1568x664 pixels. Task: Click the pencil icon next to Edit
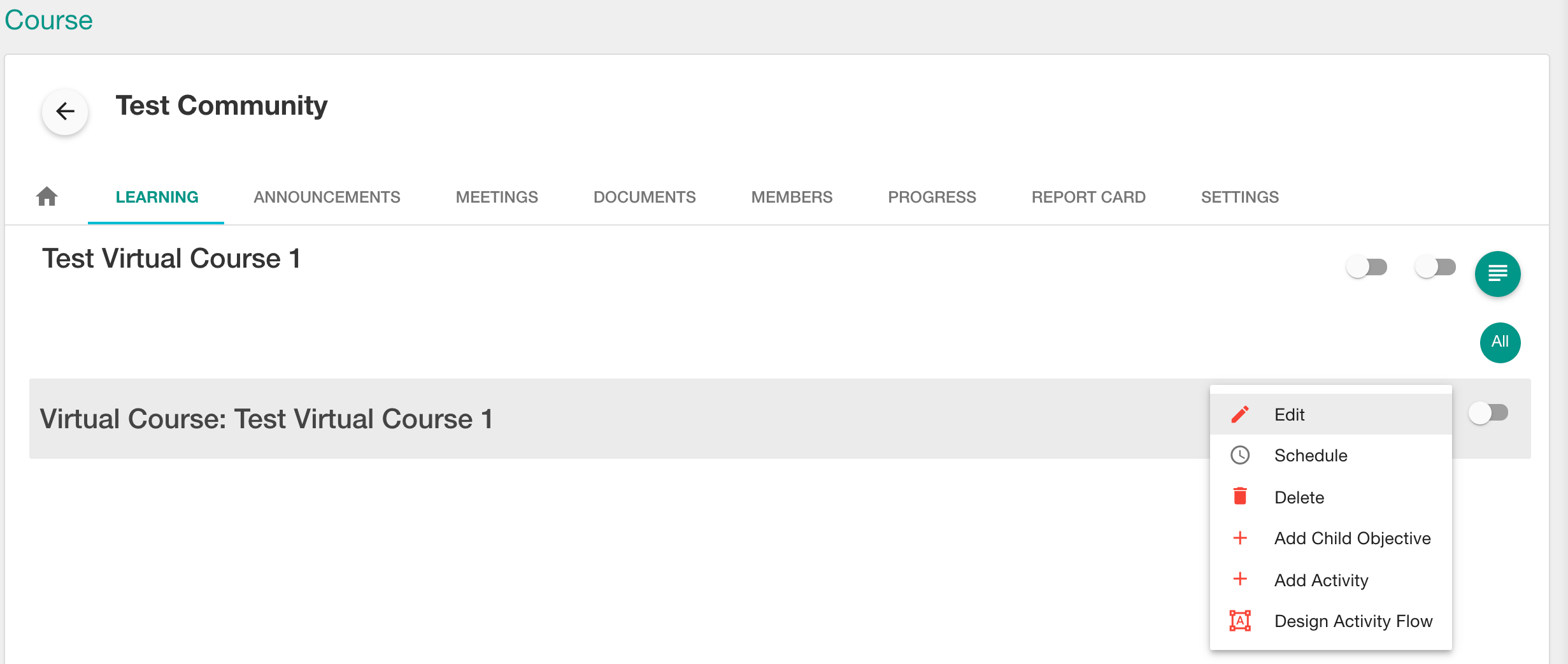click(x=1240, y=414)
